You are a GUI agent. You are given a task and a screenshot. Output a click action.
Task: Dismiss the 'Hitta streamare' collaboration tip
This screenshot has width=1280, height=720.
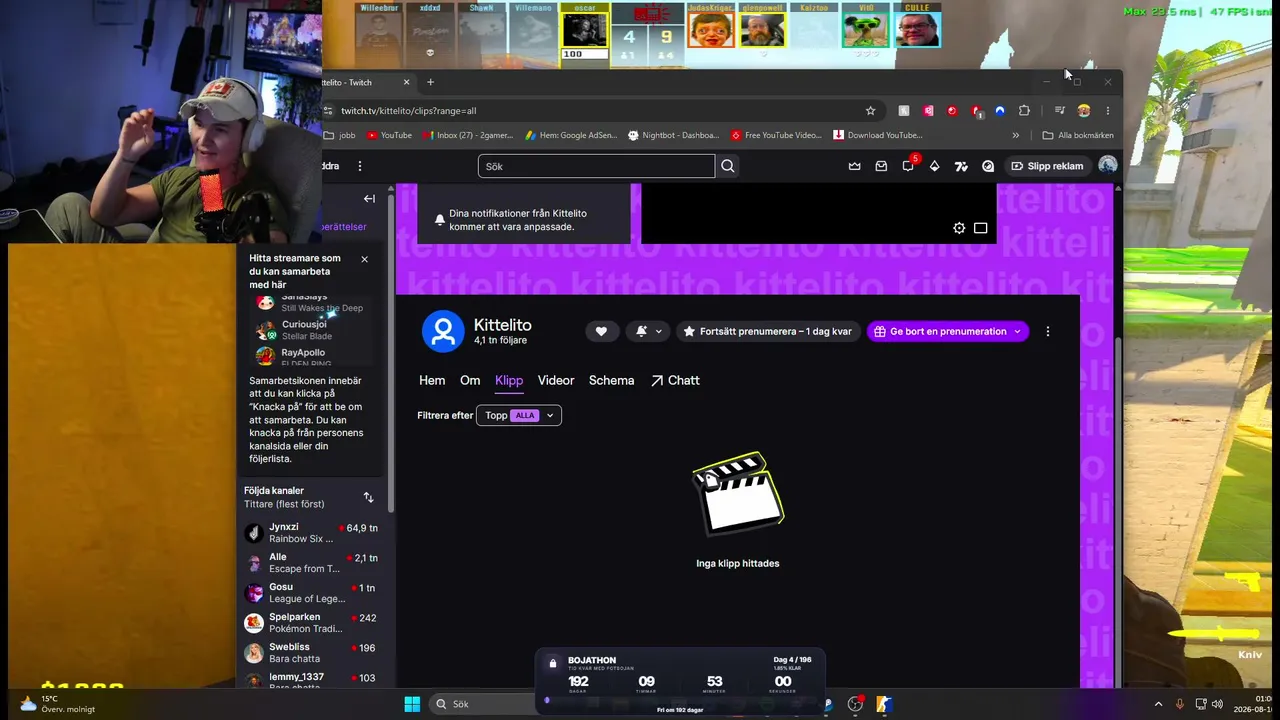(x=364, y=259)
